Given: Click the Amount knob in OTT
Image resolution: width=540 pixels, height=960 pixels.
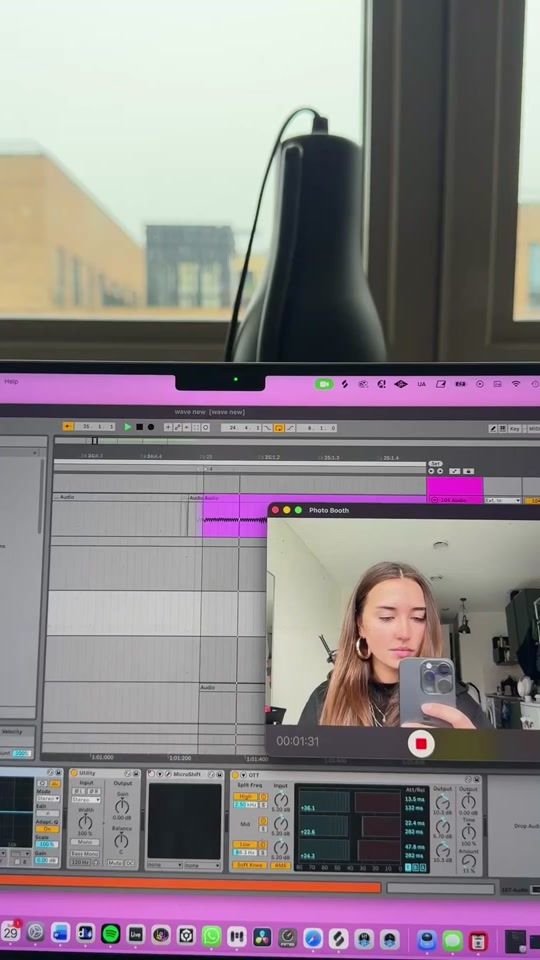Looking at the screenshot, I should coord(469,860).
